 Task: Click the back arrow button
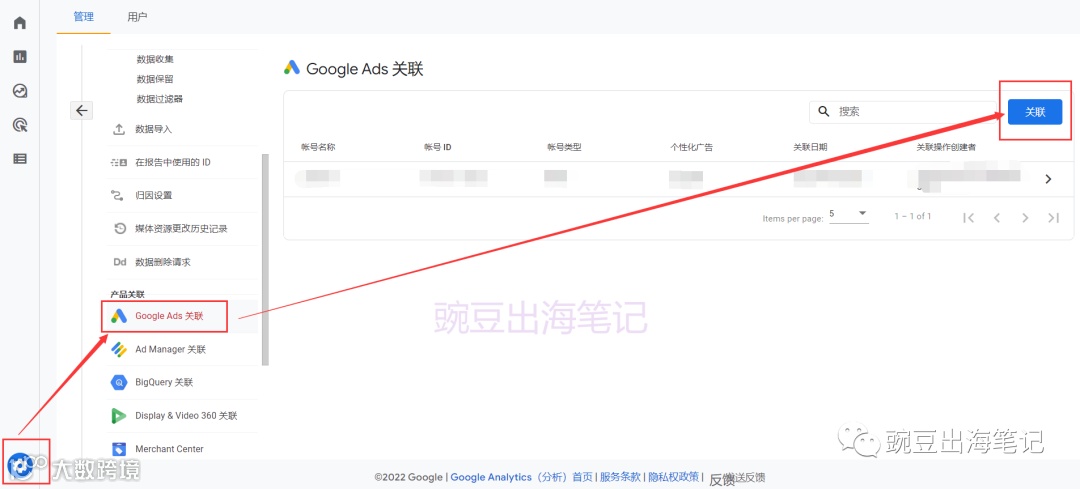coord(81,110)
